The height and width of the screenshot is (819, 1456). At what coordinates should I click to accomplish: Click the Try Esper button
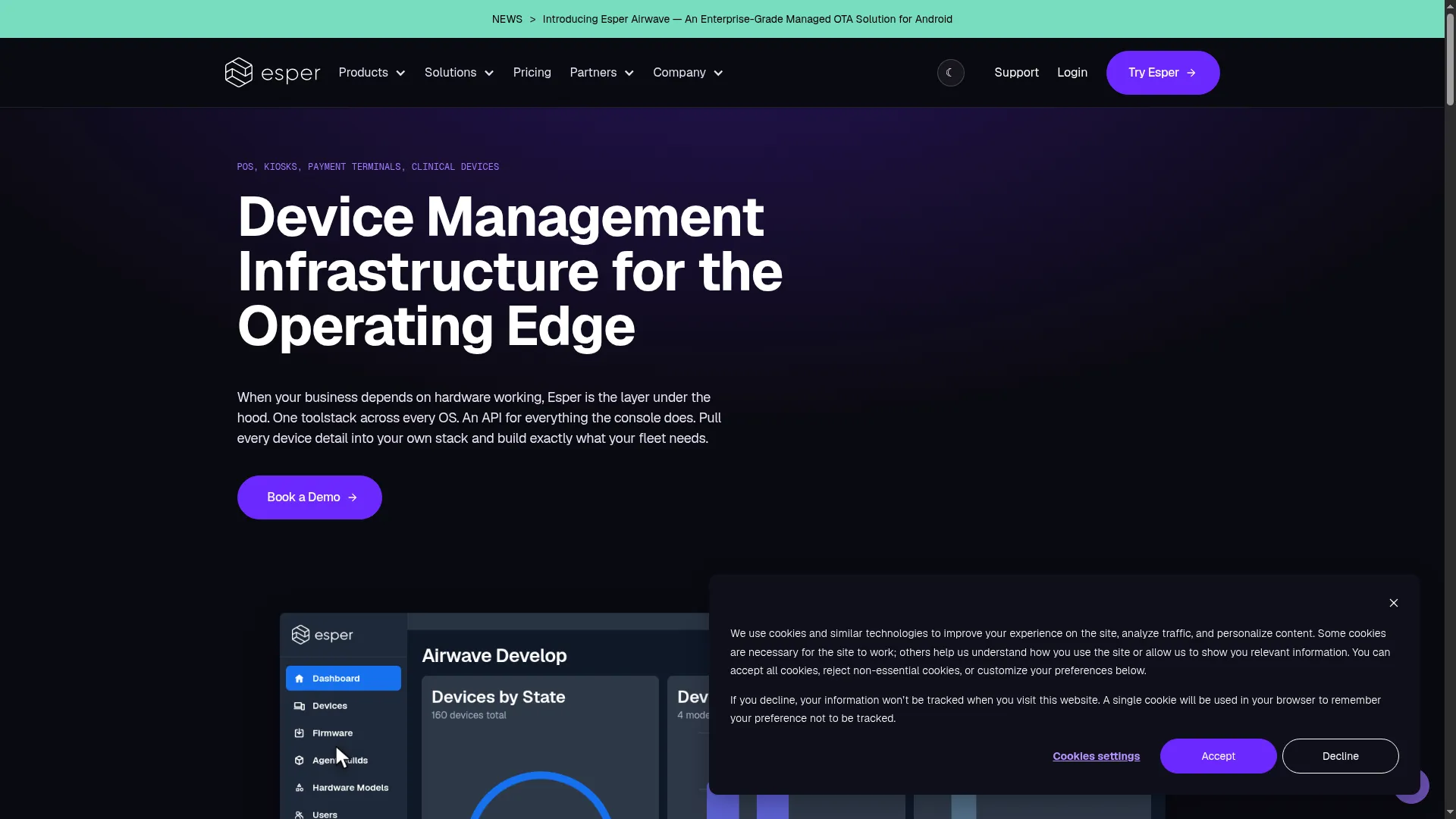click(x=1163, y=73)
